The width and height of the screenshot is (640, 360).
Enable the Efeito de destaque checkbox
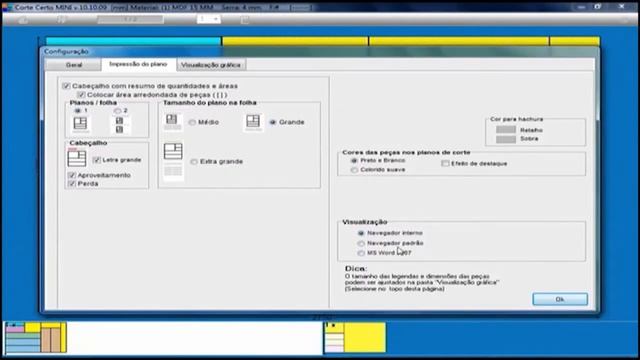[x=445, y=163]
